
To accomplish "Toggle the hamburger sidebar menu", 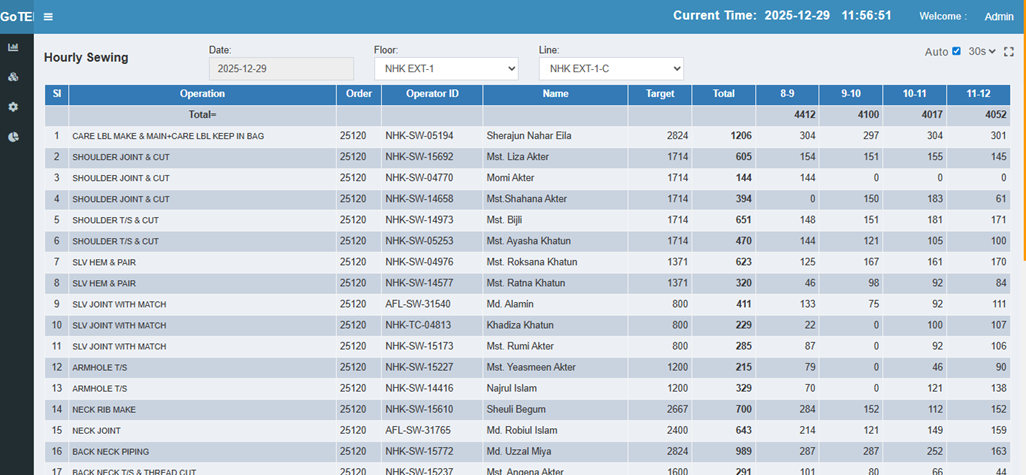I will [x=48, y=17].
